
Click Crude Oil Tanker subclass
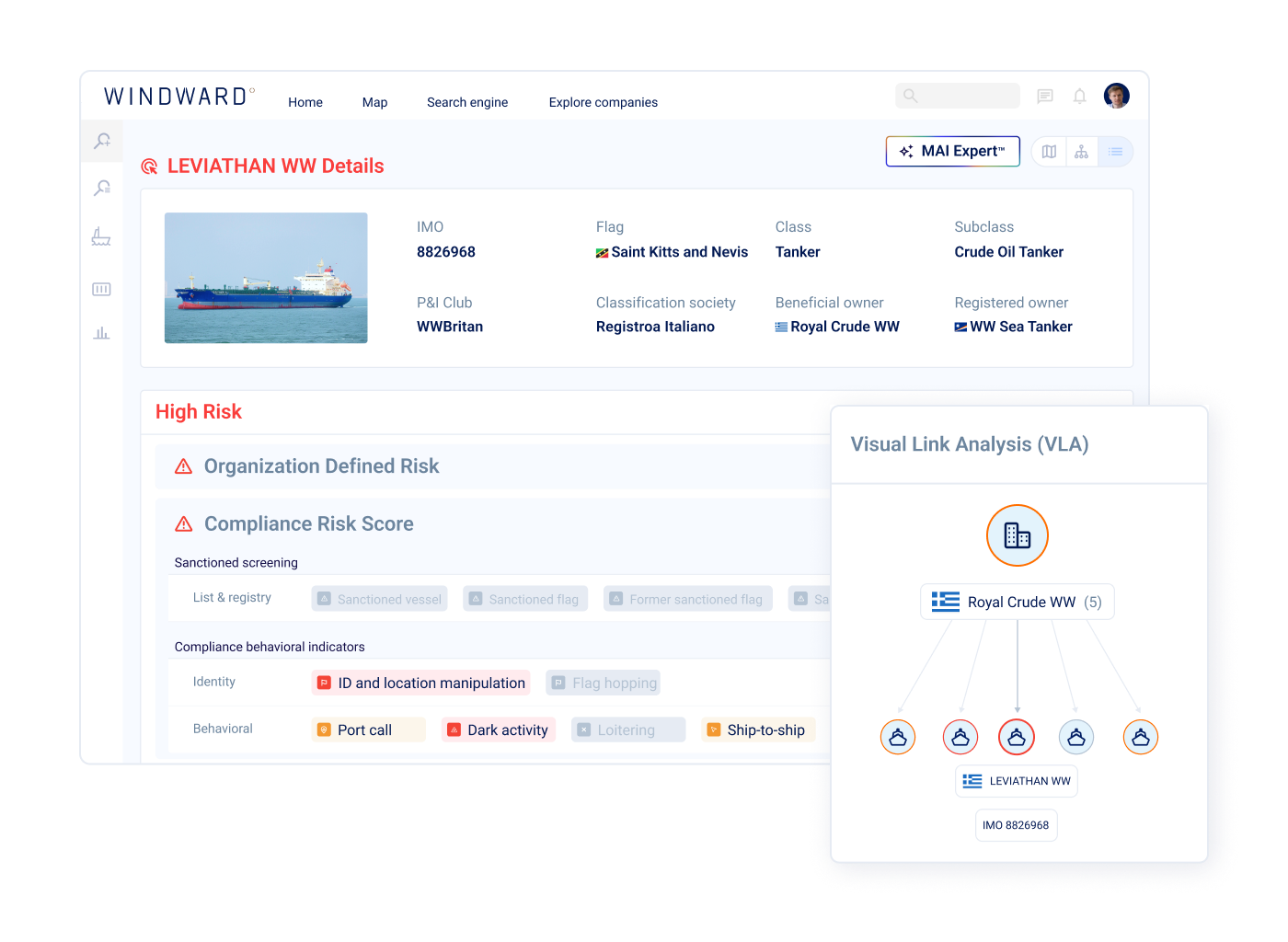click(x=1009, y=252)
